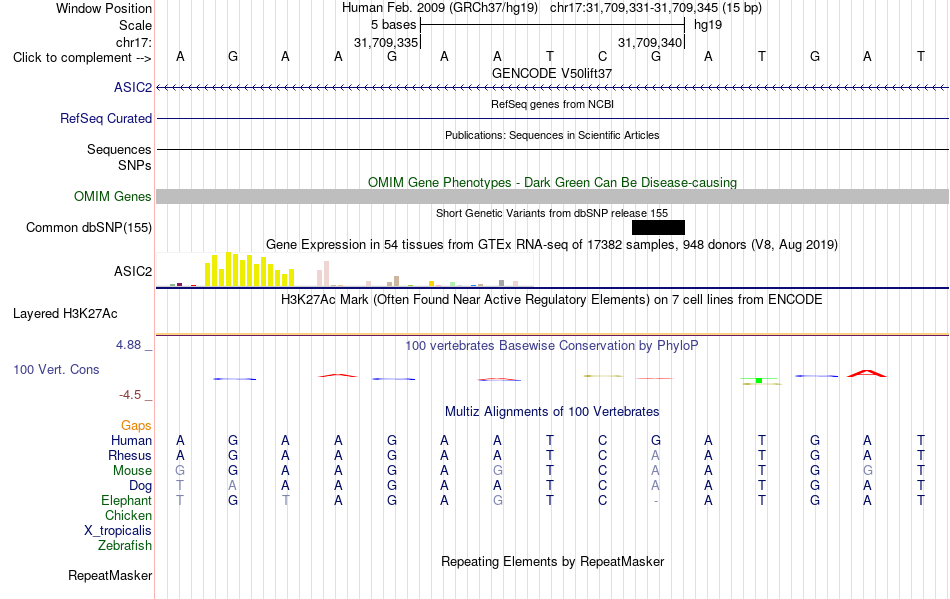950x599 pixels.
Task: Click the pink GTEx expression bars
Action: [x=323, y=274]
